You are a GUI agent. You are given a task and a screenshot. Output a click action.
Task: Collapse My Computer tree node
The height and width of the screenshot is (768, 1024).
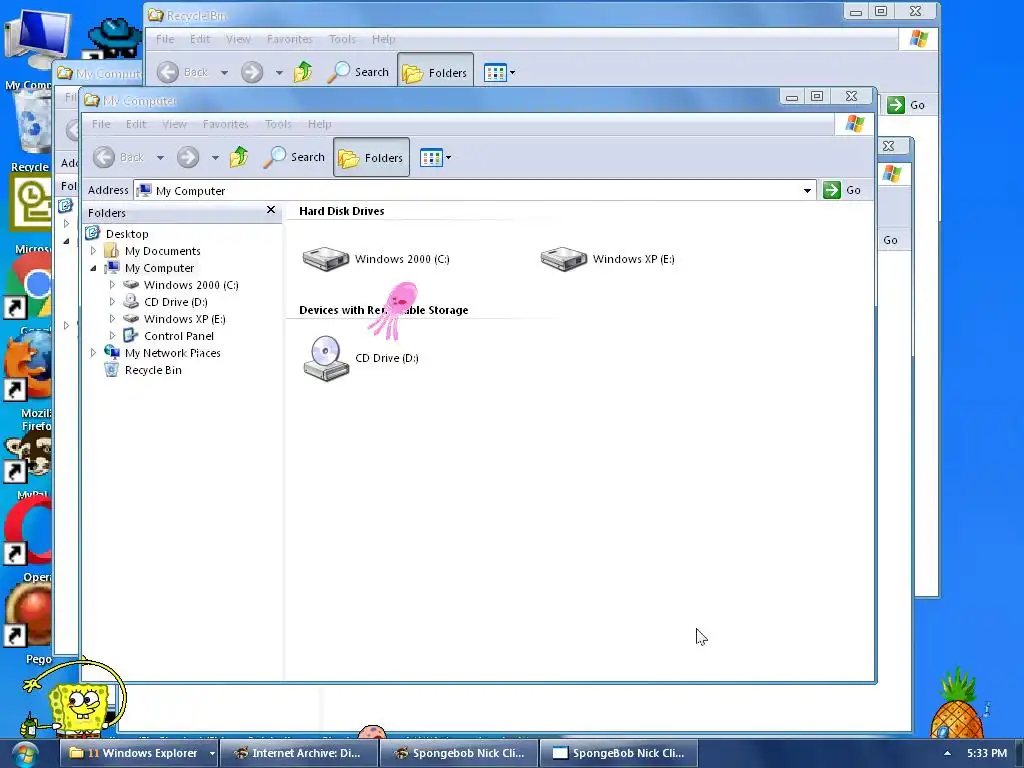93,268
